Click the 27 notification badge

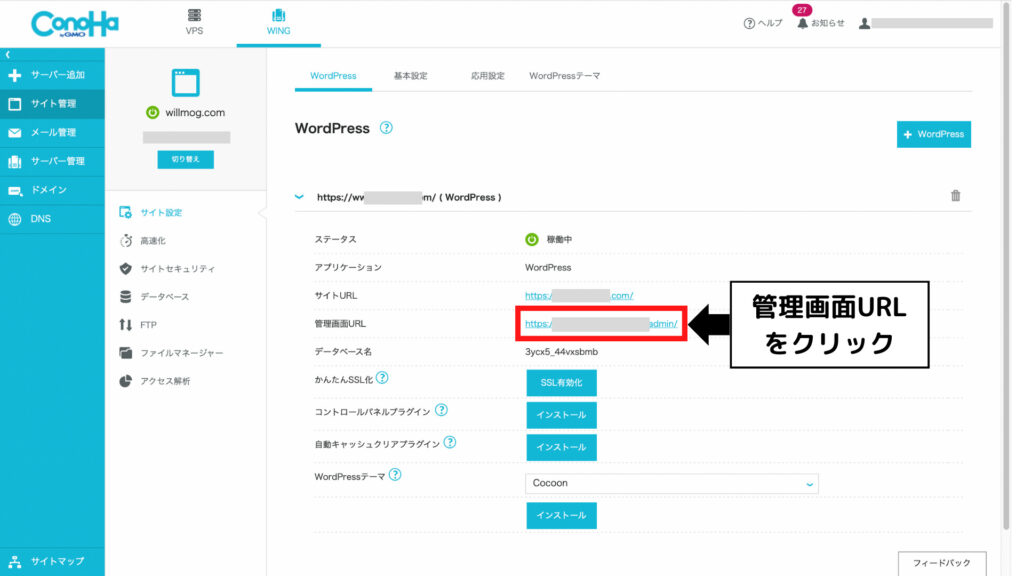[x=801, y=10]
